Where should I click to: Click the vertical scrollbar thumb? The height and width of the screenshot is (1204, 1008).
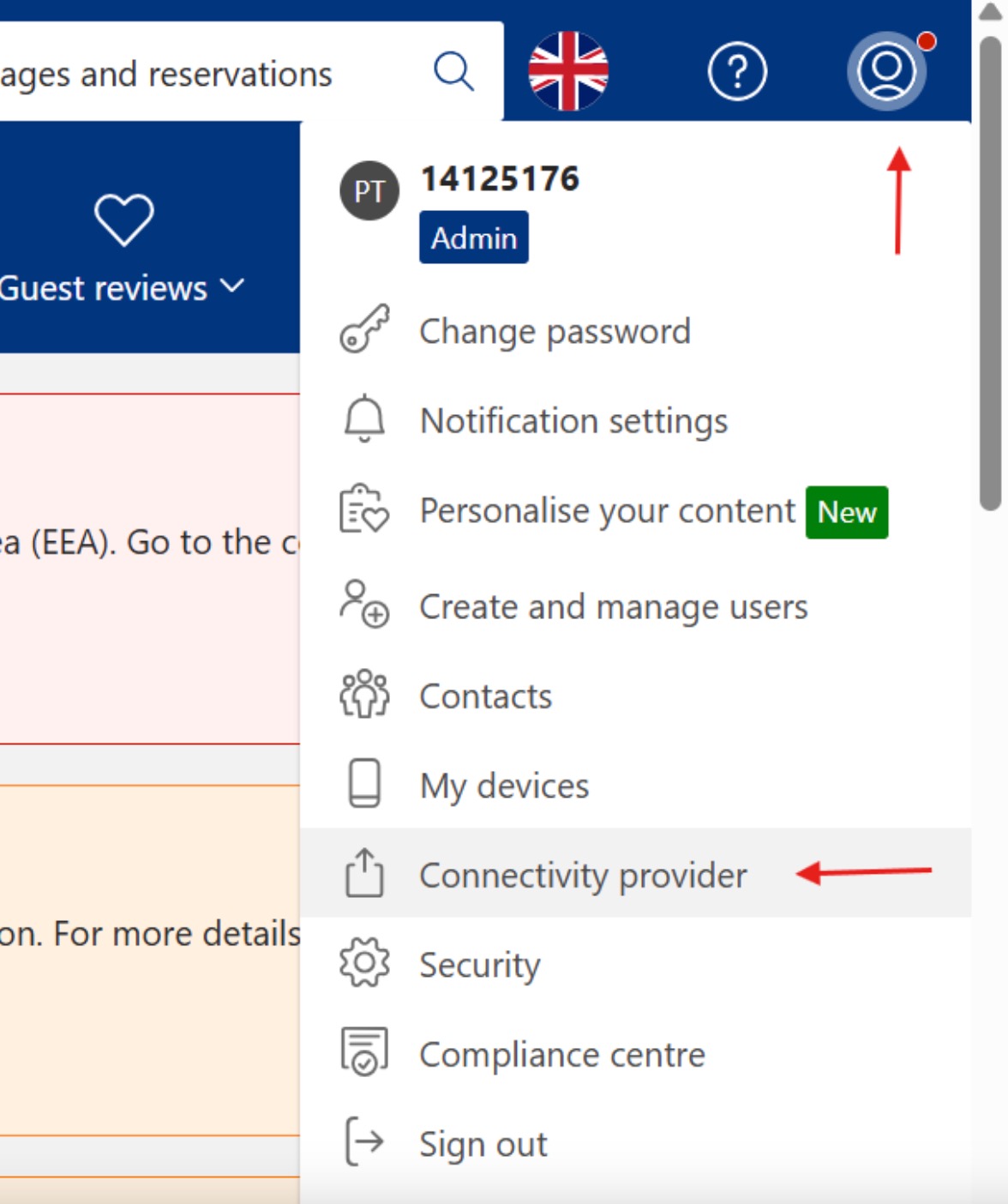(x=990, y=273)
